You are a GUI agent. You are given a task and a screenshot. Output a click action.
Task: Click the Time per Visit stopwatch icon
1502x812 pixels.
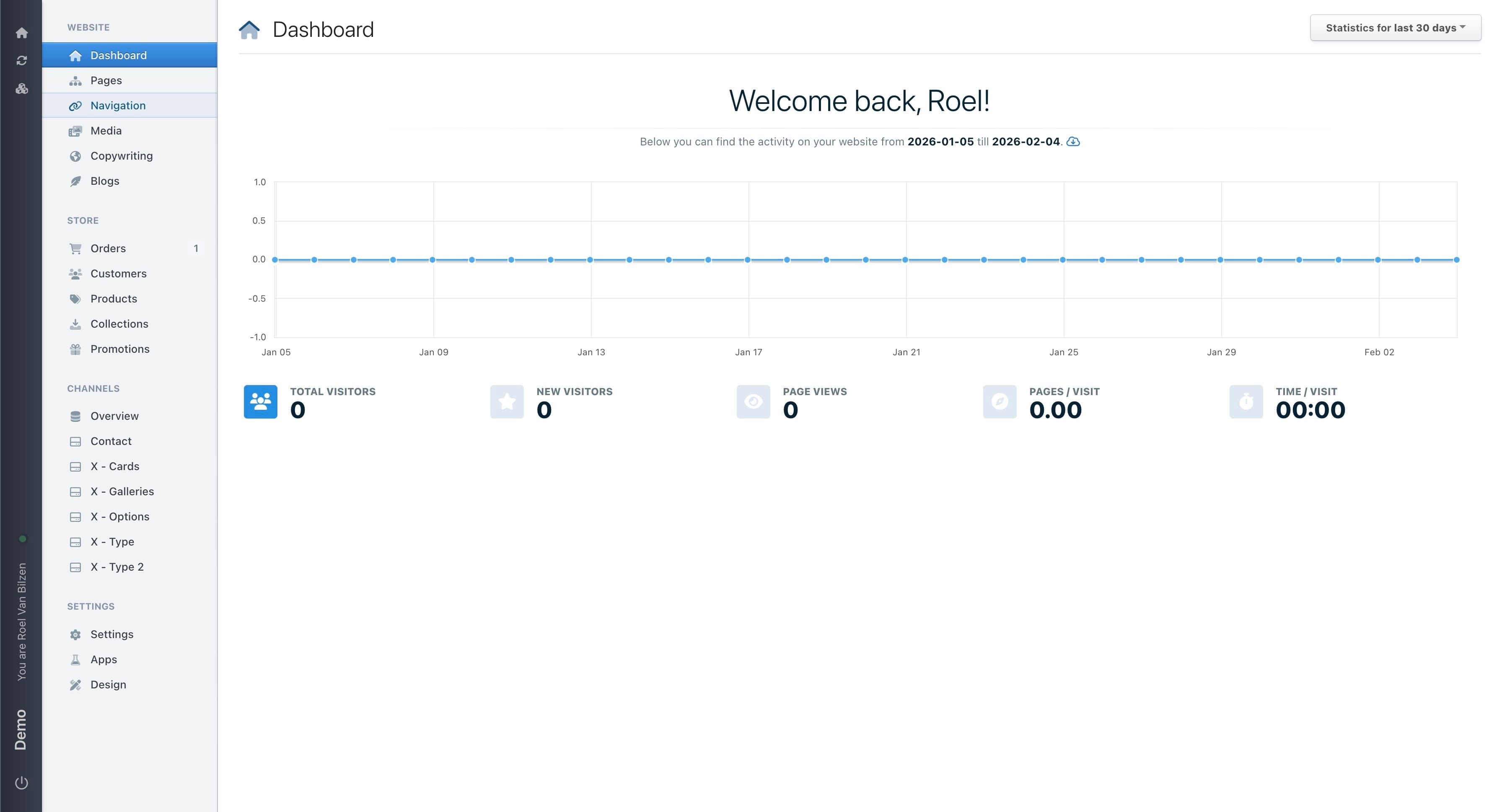click(1246, 402)
